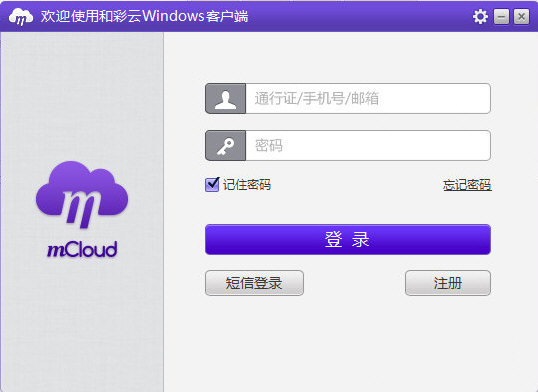Image resolution: width=538 pixels, height=392 pixels.
Task: Click the empty purple title bar area
Action: point(360,16)
